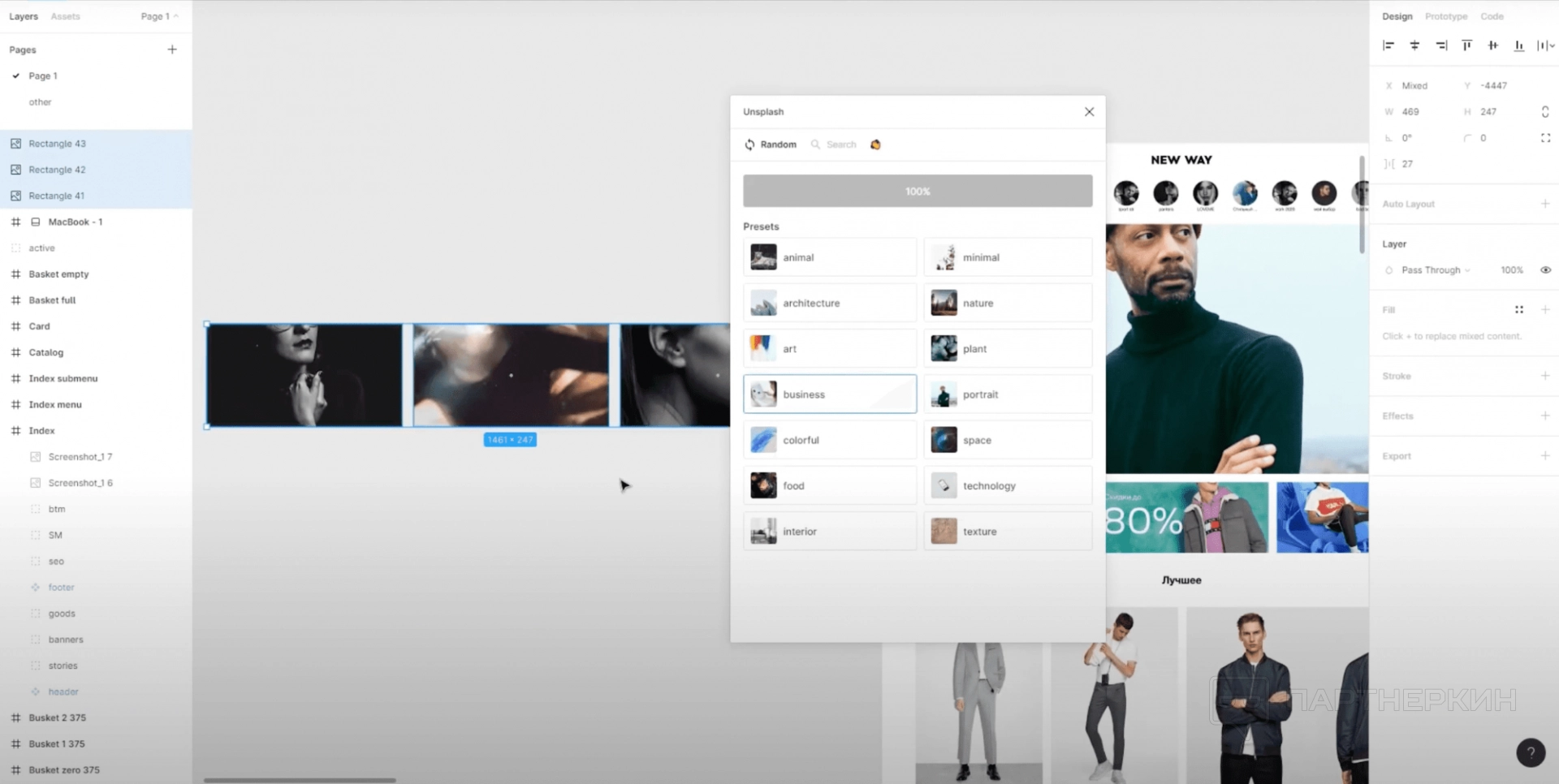The width and height of the screenshot is (1559, 784).
Task: Click the Search field in Unsplash
Action: (x=840, y=144)
